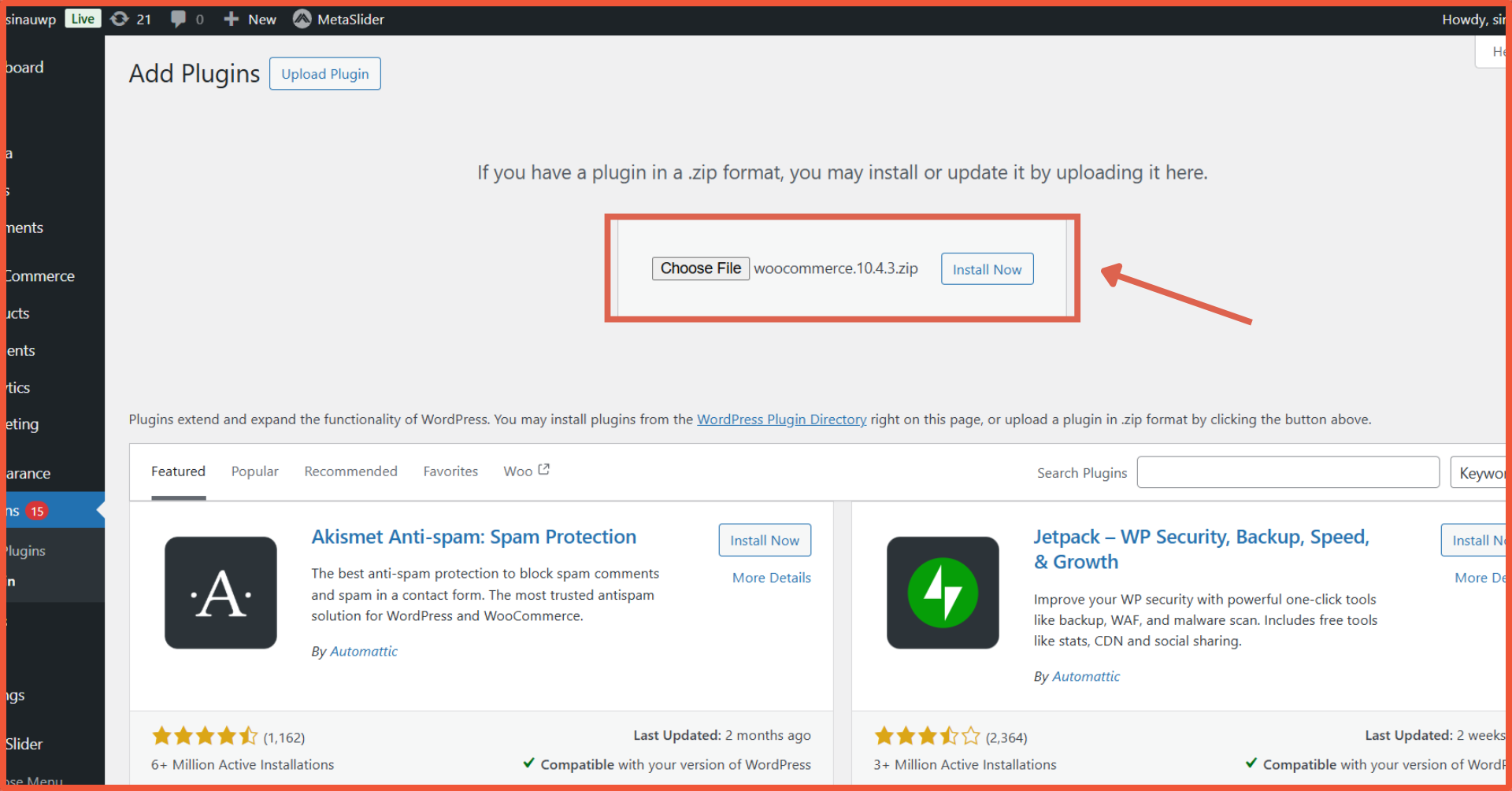Click into the Search Plugins field
This screenshot has height=791, width=1512.
[1288, 472]
